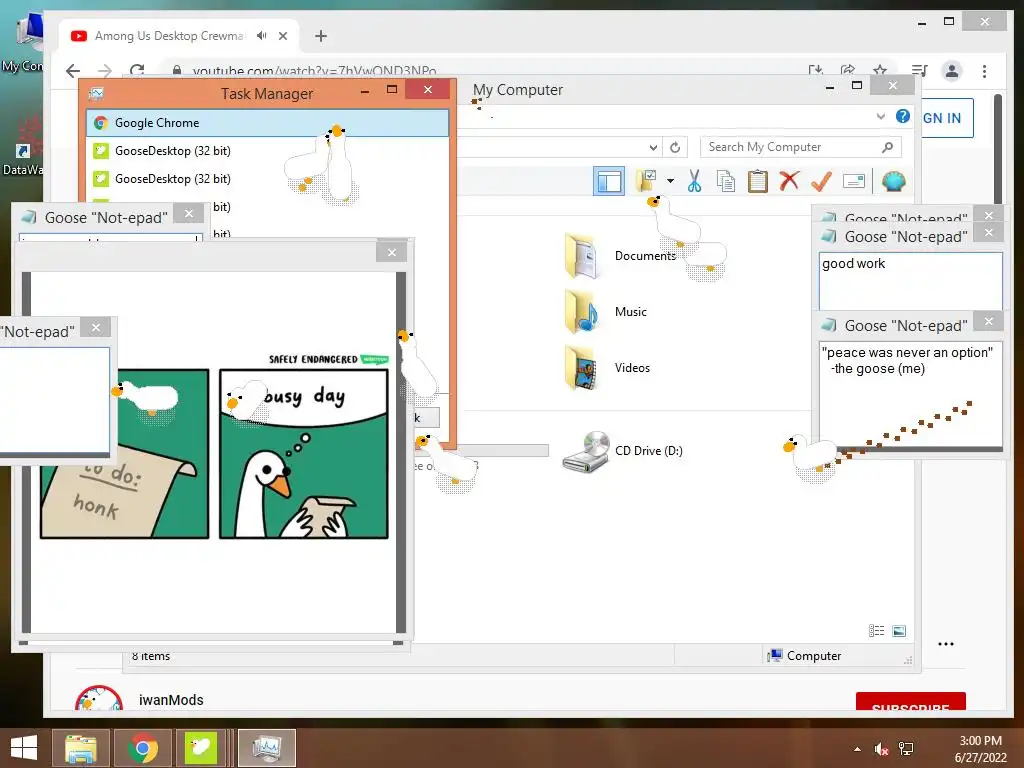Click the "good work" Not-epad text area

(910, 281)
